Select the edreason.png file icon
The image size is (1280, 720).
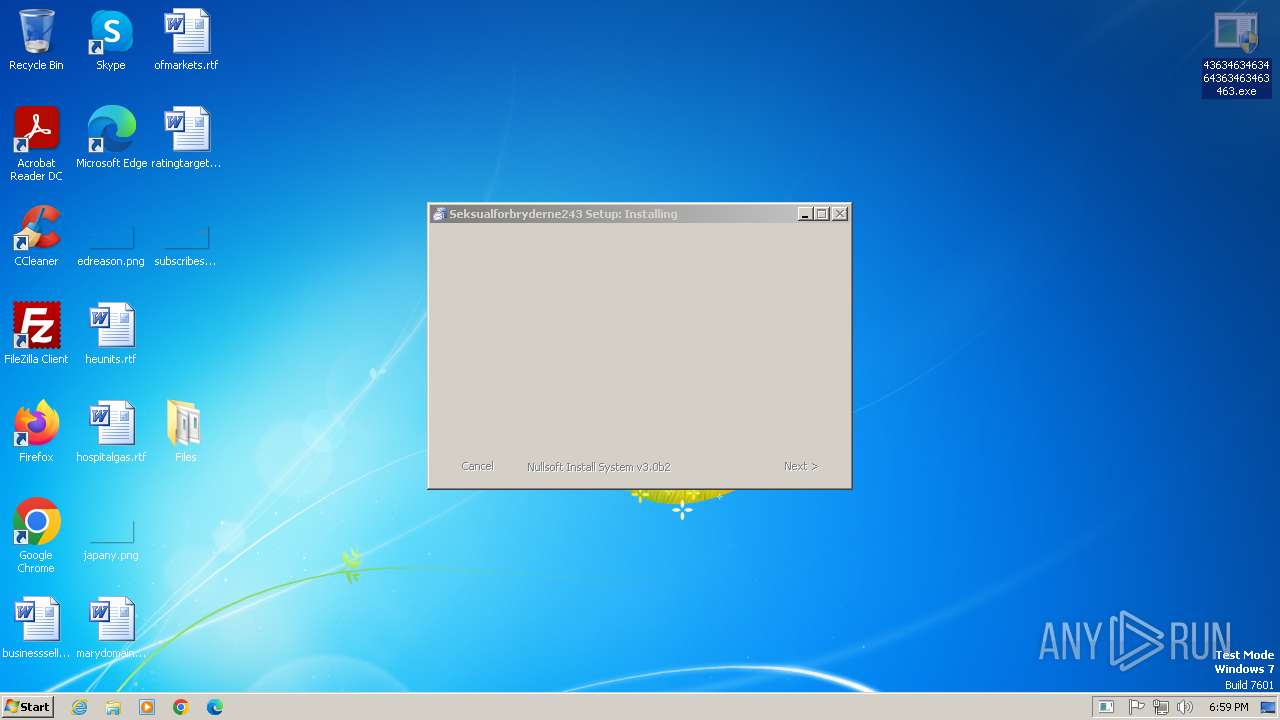(111, 246)
